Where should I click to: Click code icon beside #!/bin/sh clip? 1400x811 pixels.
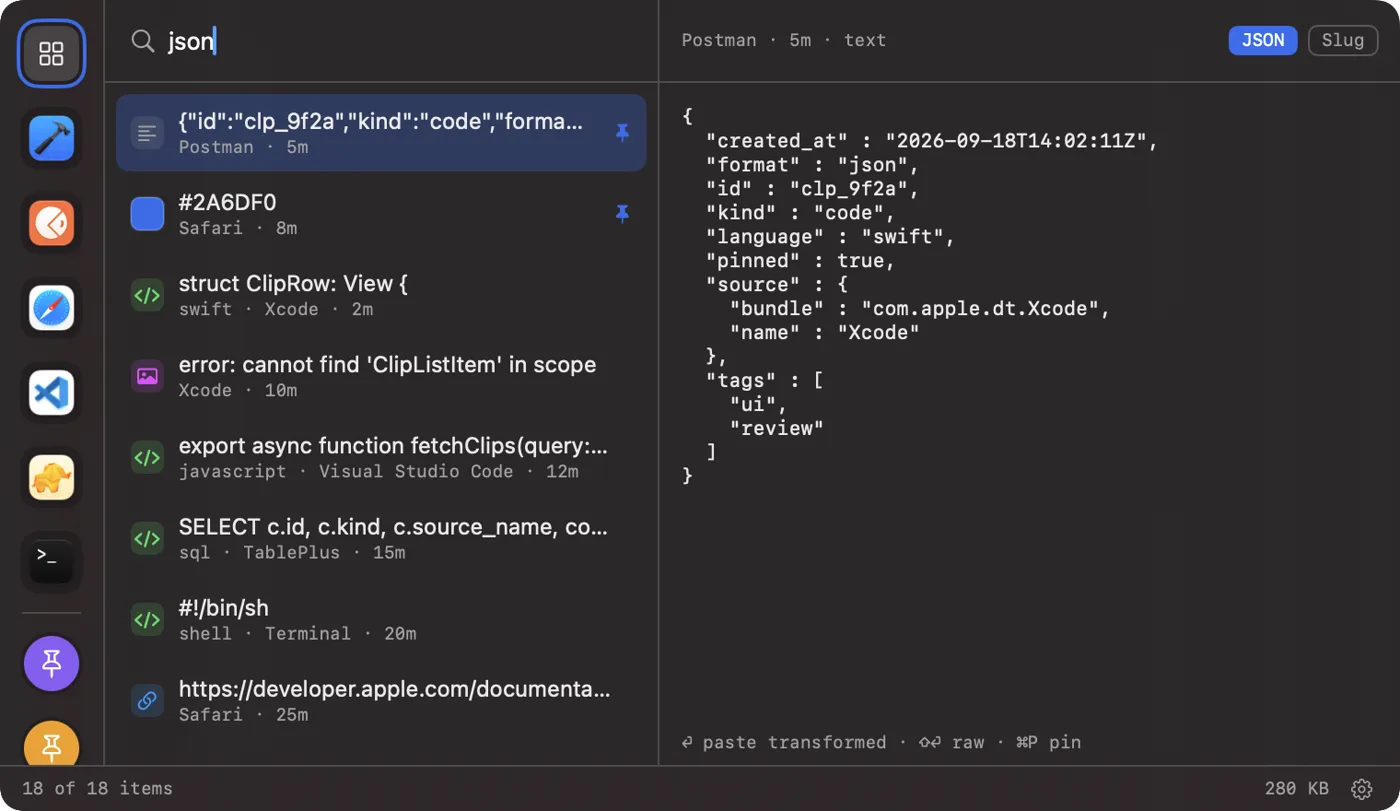coord(147,619)
